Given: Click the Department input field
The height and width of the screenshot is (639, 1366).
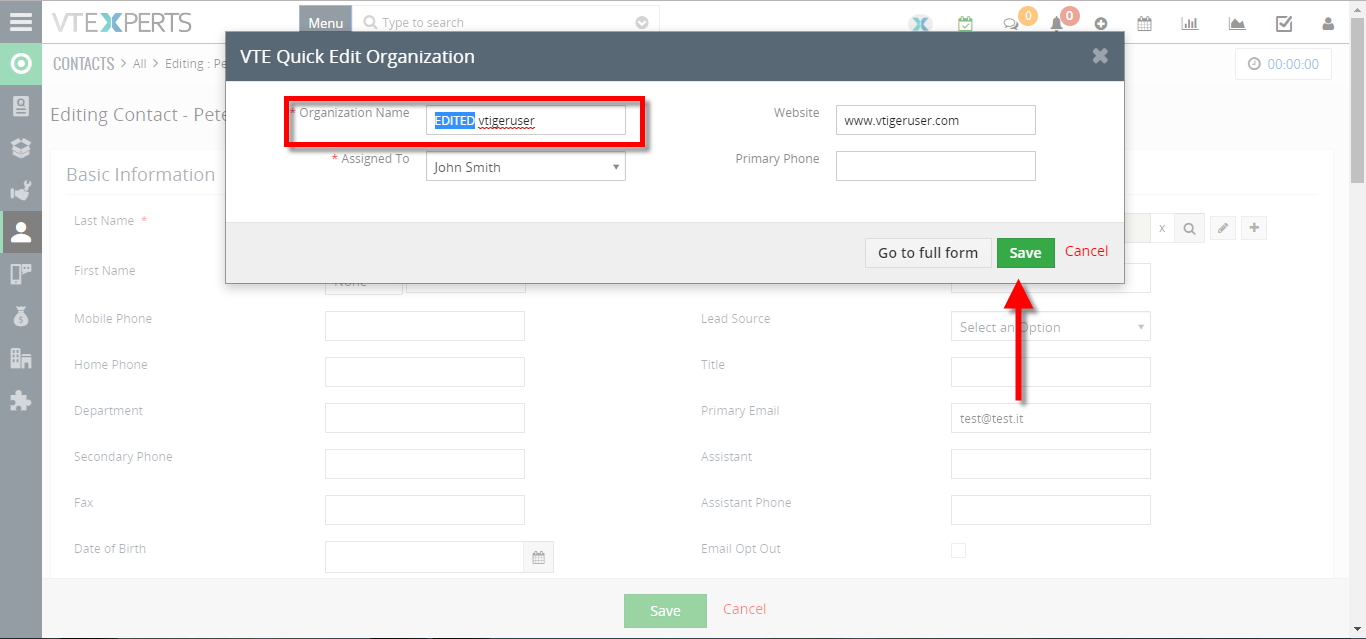Looking at the screenshot, I should click(x=425, y=418).
